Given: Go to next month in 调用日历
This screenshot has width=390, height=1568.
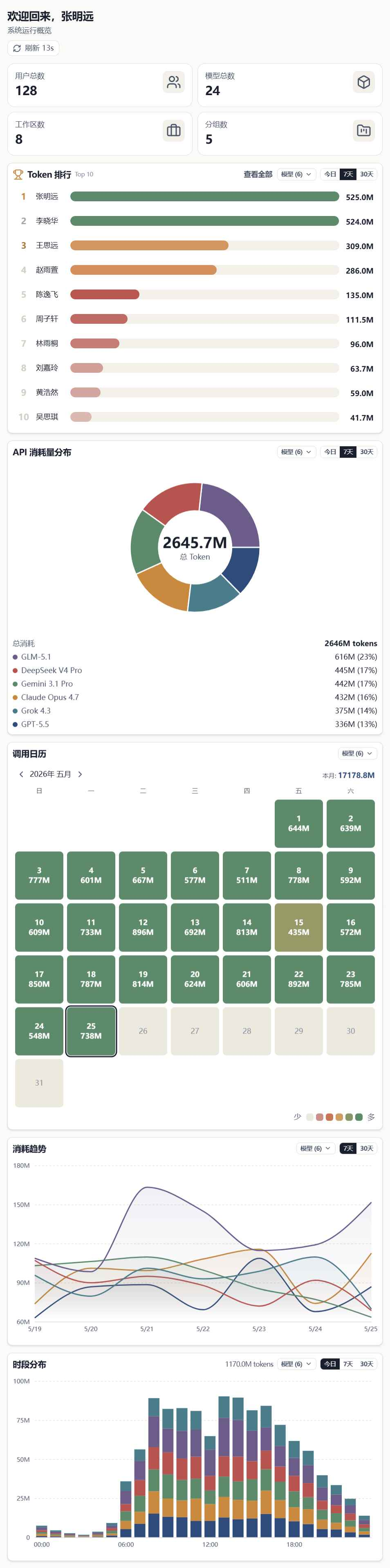Looking at the screenshot, I should (80, 774).
